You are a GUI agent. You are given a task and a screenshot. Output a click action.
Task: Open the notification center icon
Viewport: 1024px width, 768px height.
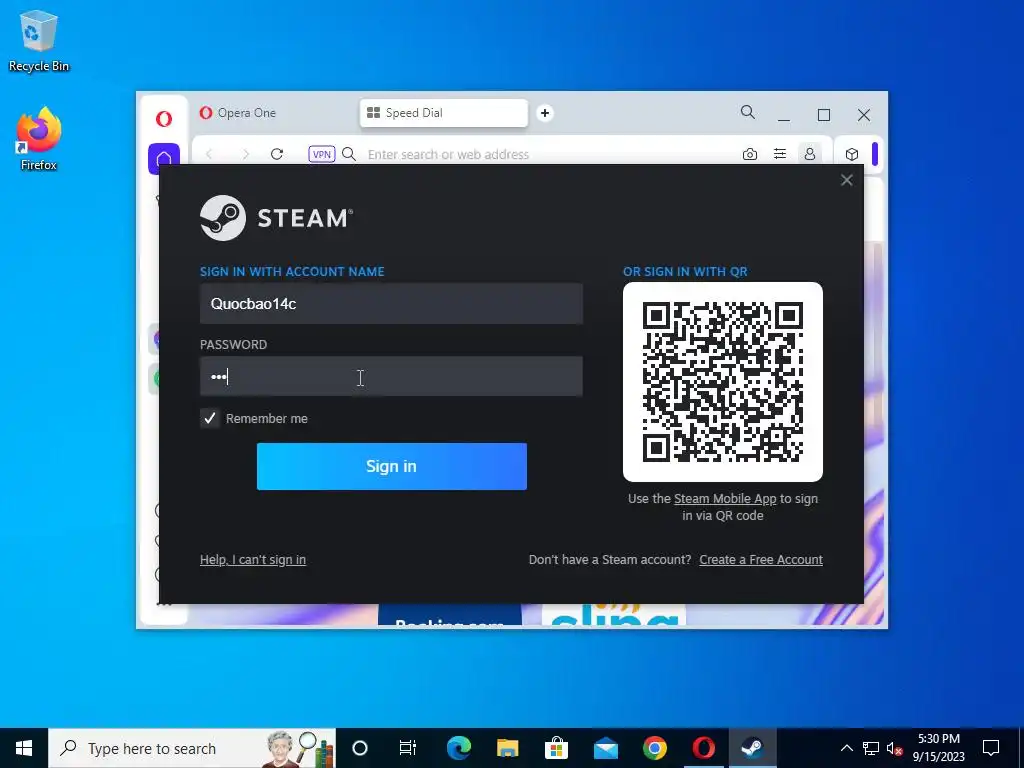click(x=991, y=748)
